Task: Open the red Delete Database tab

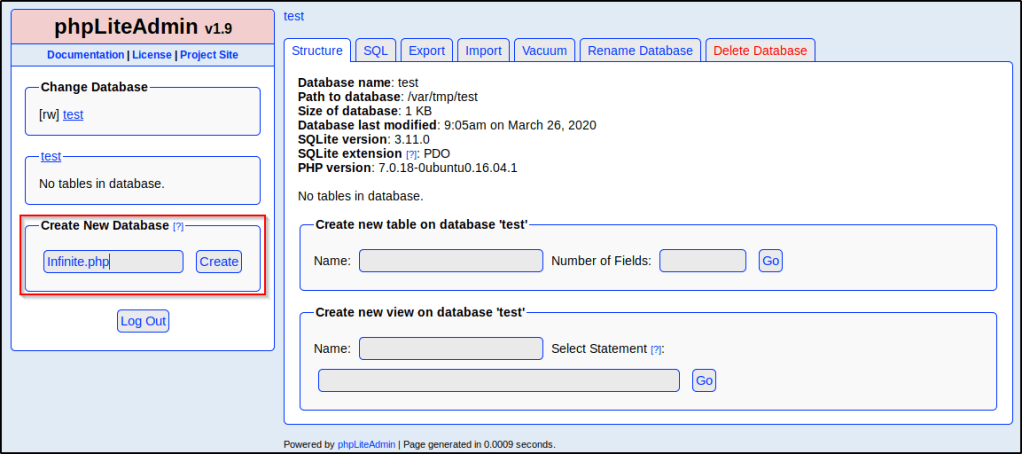Action: (760, 51)
